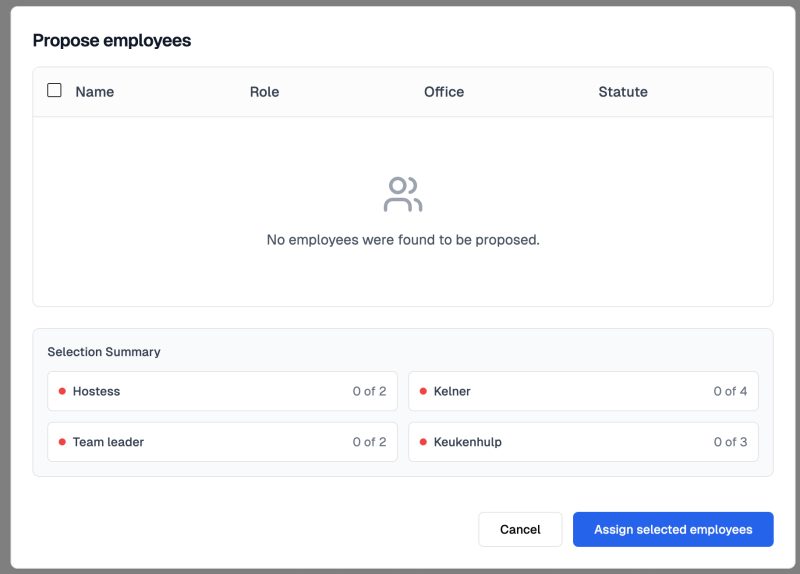Click the Team leader '0 of 2' count
The width and height of the screenshot is (800, 574).
[x=369, y=442]
